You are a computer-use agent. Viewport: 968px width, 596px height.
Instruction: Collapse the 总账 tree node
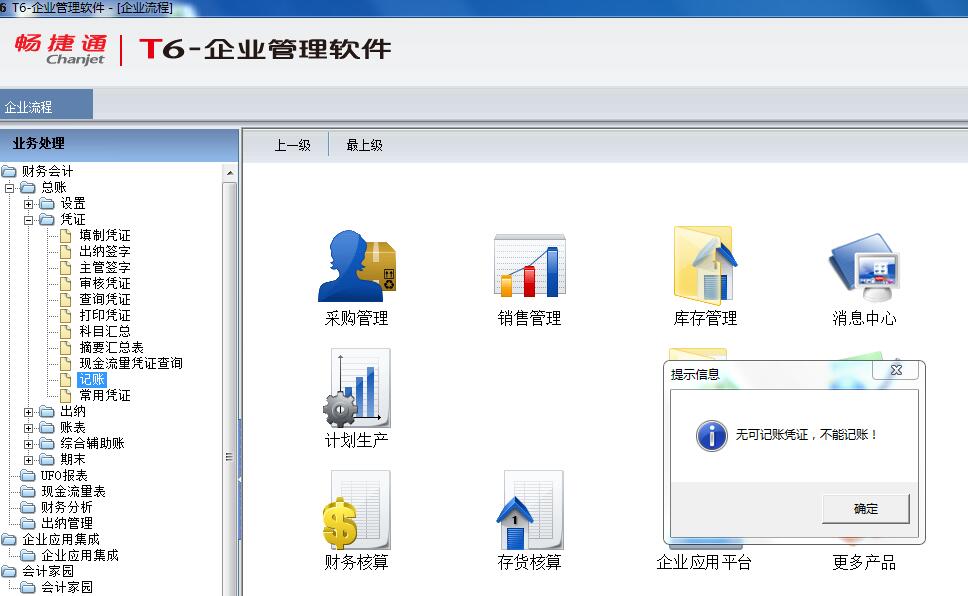pos(10,188)
